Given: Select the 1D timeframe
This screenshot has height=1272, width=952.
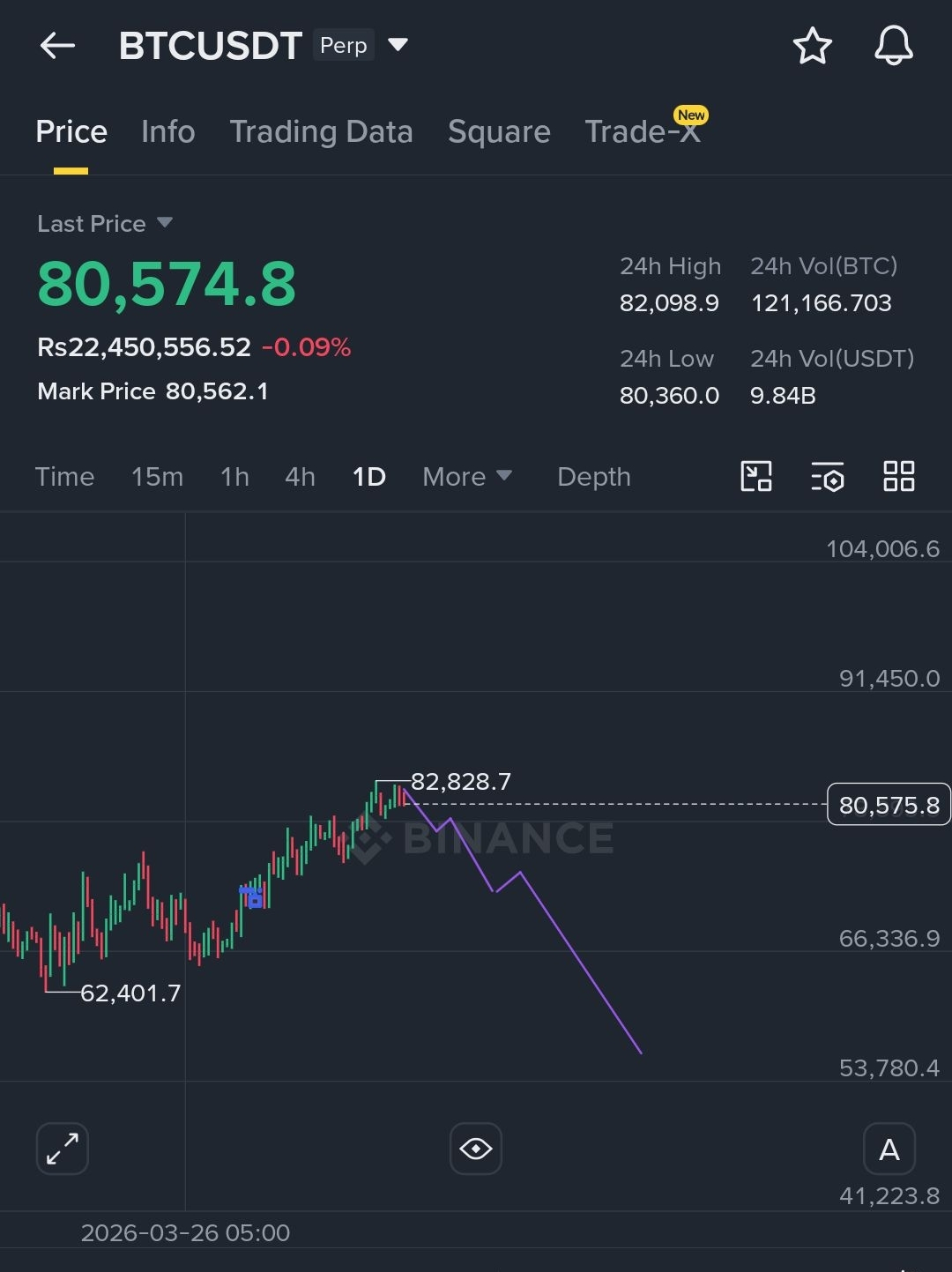Looking at the screenshot, I should coord(369,477).
